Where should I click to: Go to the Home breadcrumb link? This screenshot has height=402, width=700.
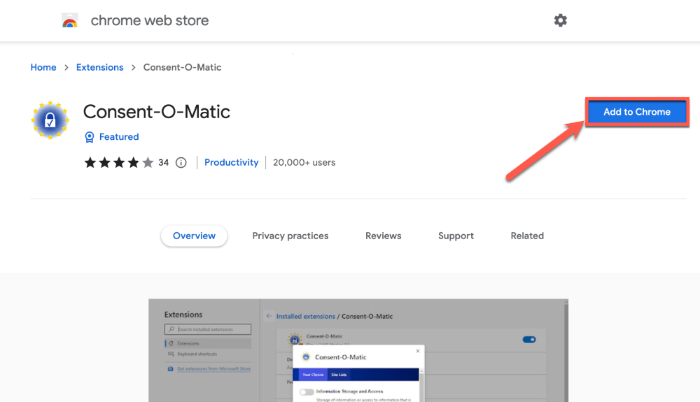[x=43, y=67]
